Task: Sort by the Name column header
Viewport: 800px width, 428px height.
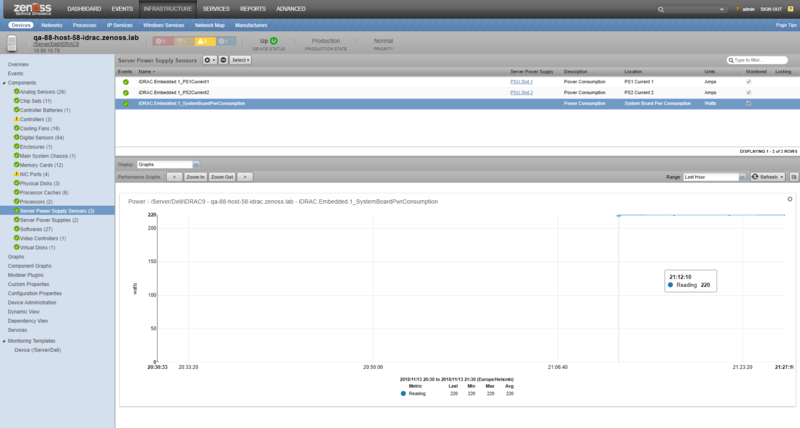Action: pyautogui.click(x=145, y=72)
